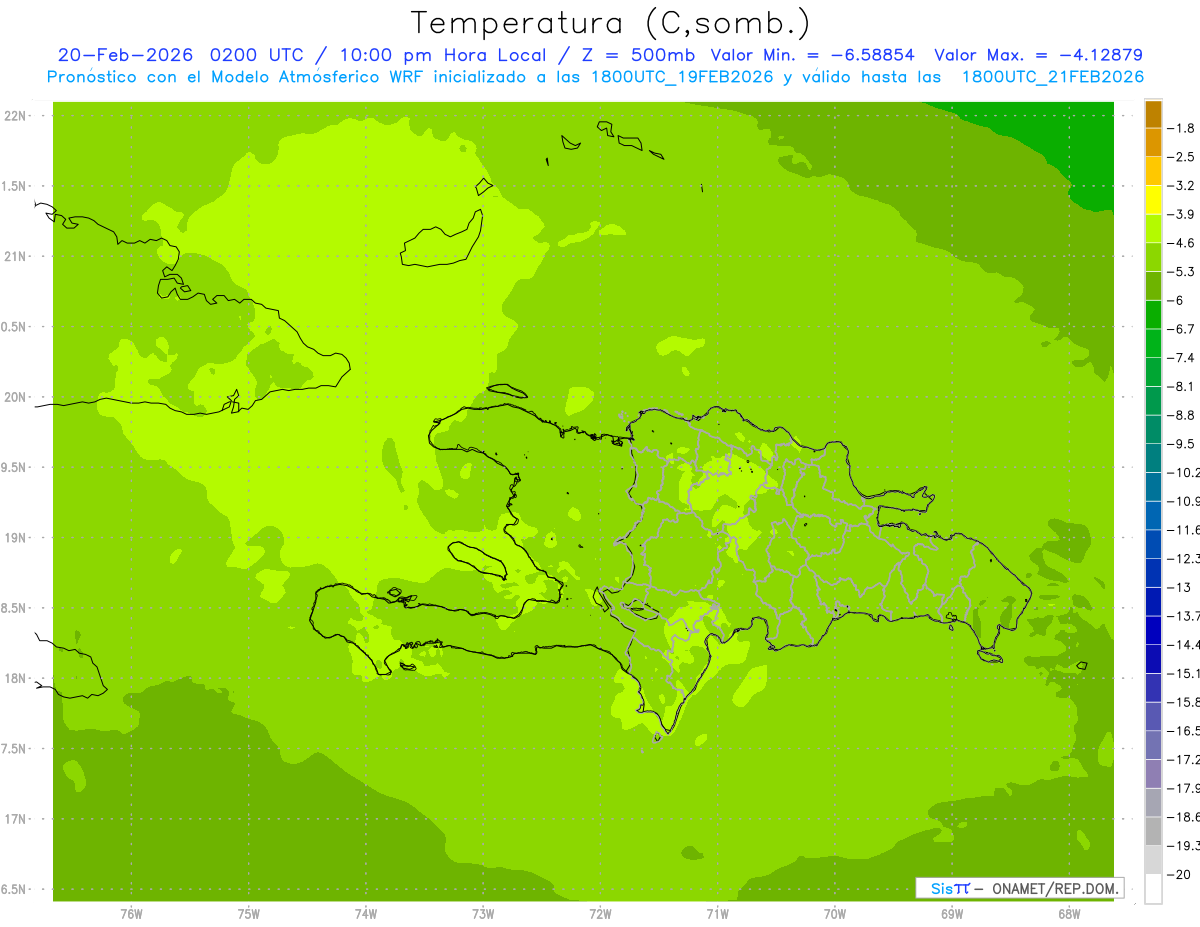Click the 70W longitude axis label
Viewport: 1200px width, 927px height.
tap(835, 914)
